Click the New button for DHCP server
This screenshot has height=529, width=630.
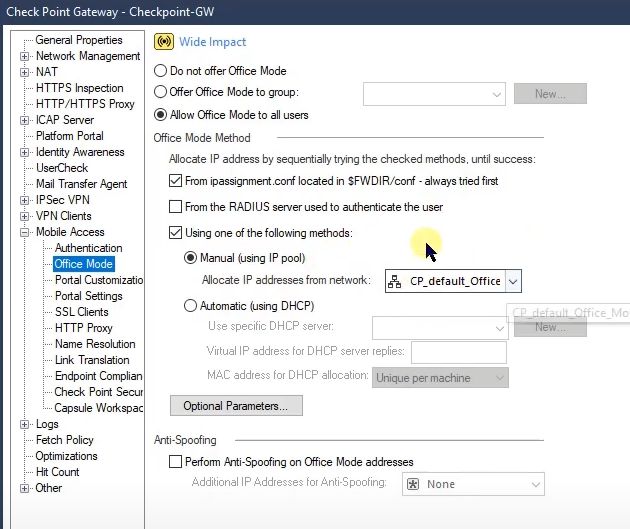[550, 327]
